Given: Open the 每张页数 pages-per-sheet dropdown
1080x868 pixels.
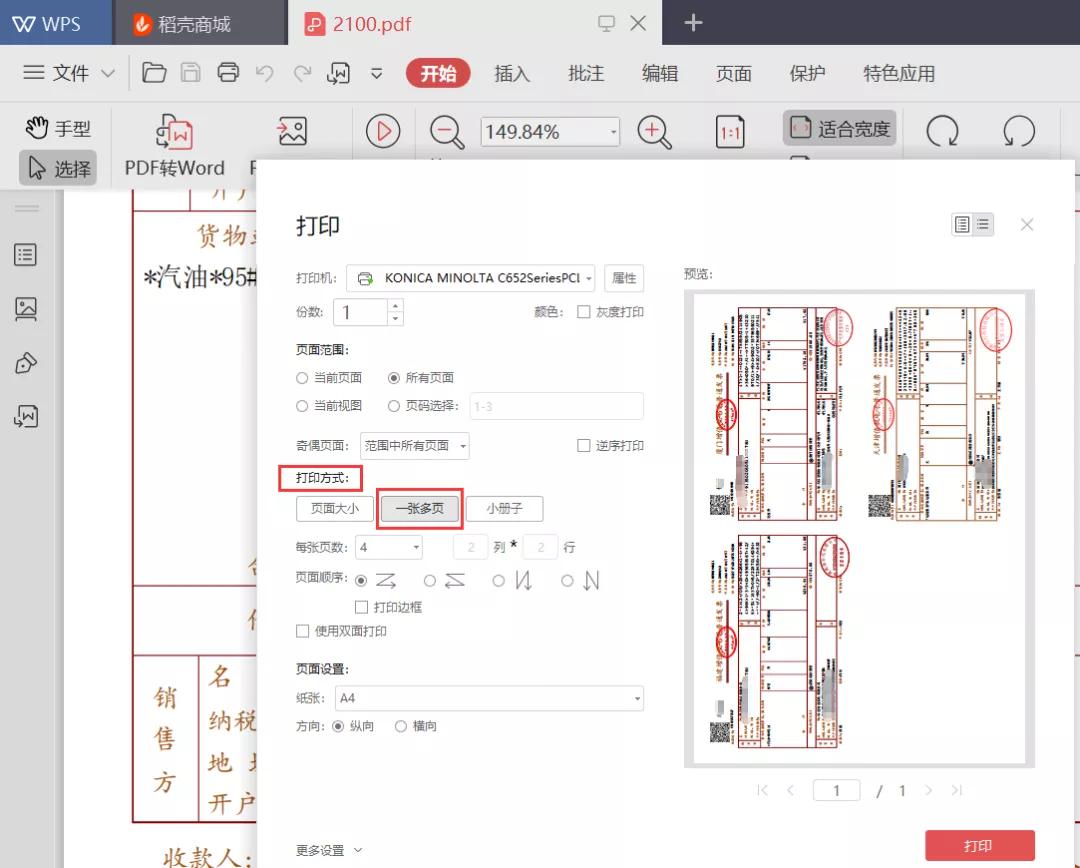Looking at the screenshot, I should tap(388, 546).
